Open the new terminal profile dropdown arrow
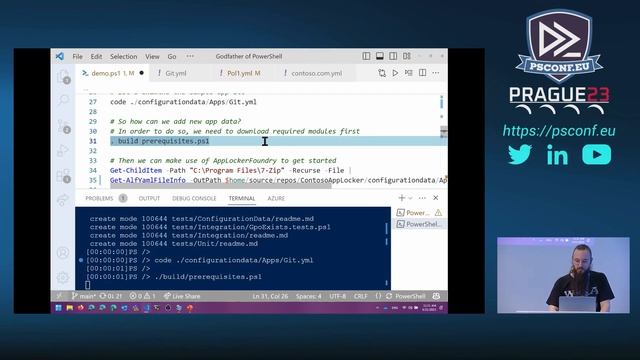This screenshot has width=640, height=360. click(x=411, y=198)
